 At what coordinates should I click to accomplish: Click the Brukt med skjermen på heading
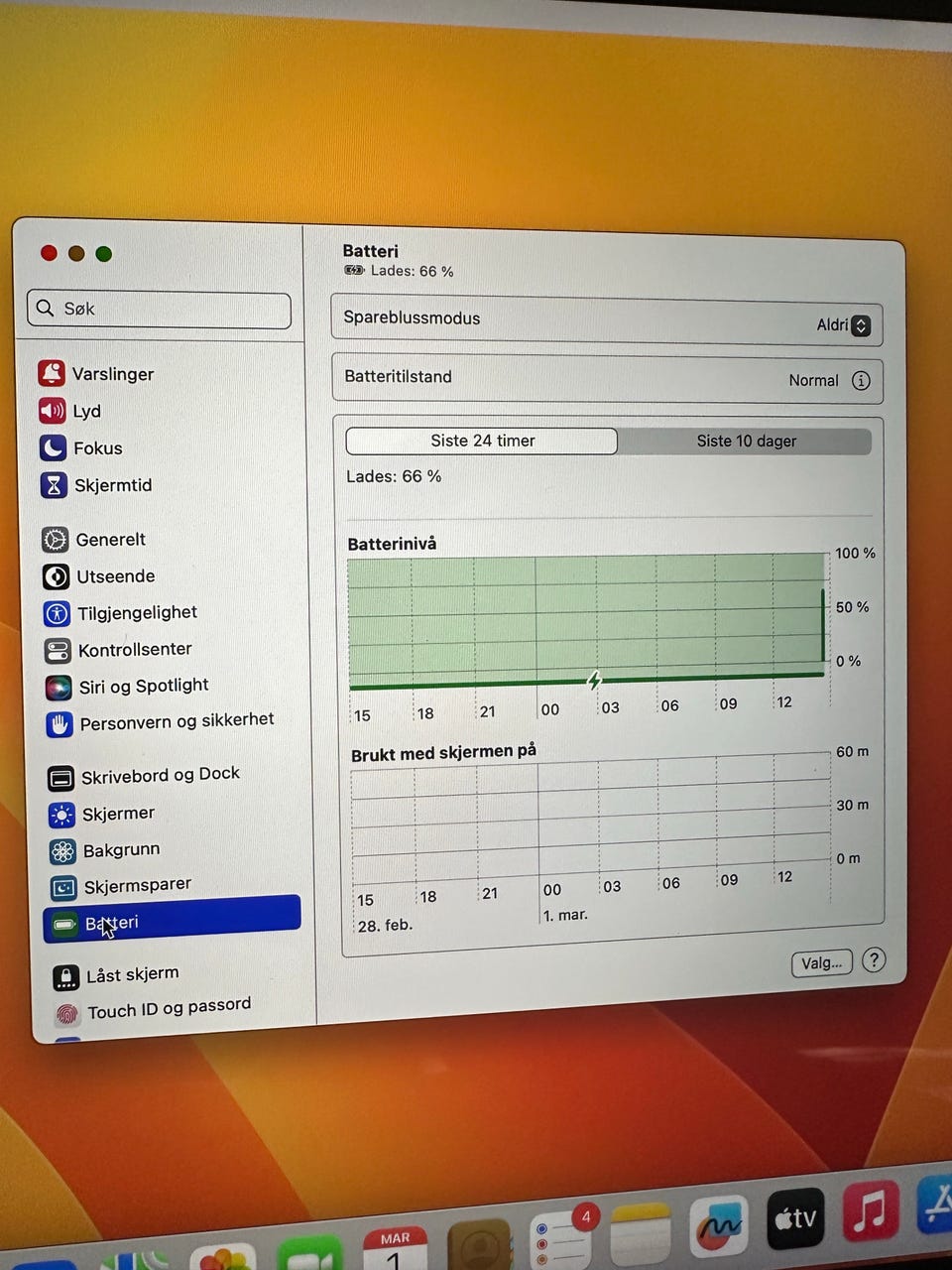tap(443, 752)
